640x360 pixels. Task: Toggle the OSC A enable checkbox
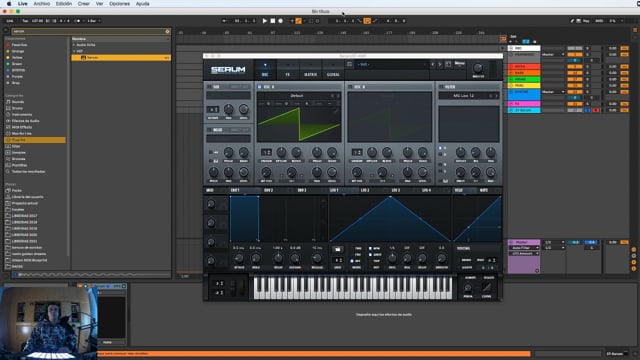260,87
